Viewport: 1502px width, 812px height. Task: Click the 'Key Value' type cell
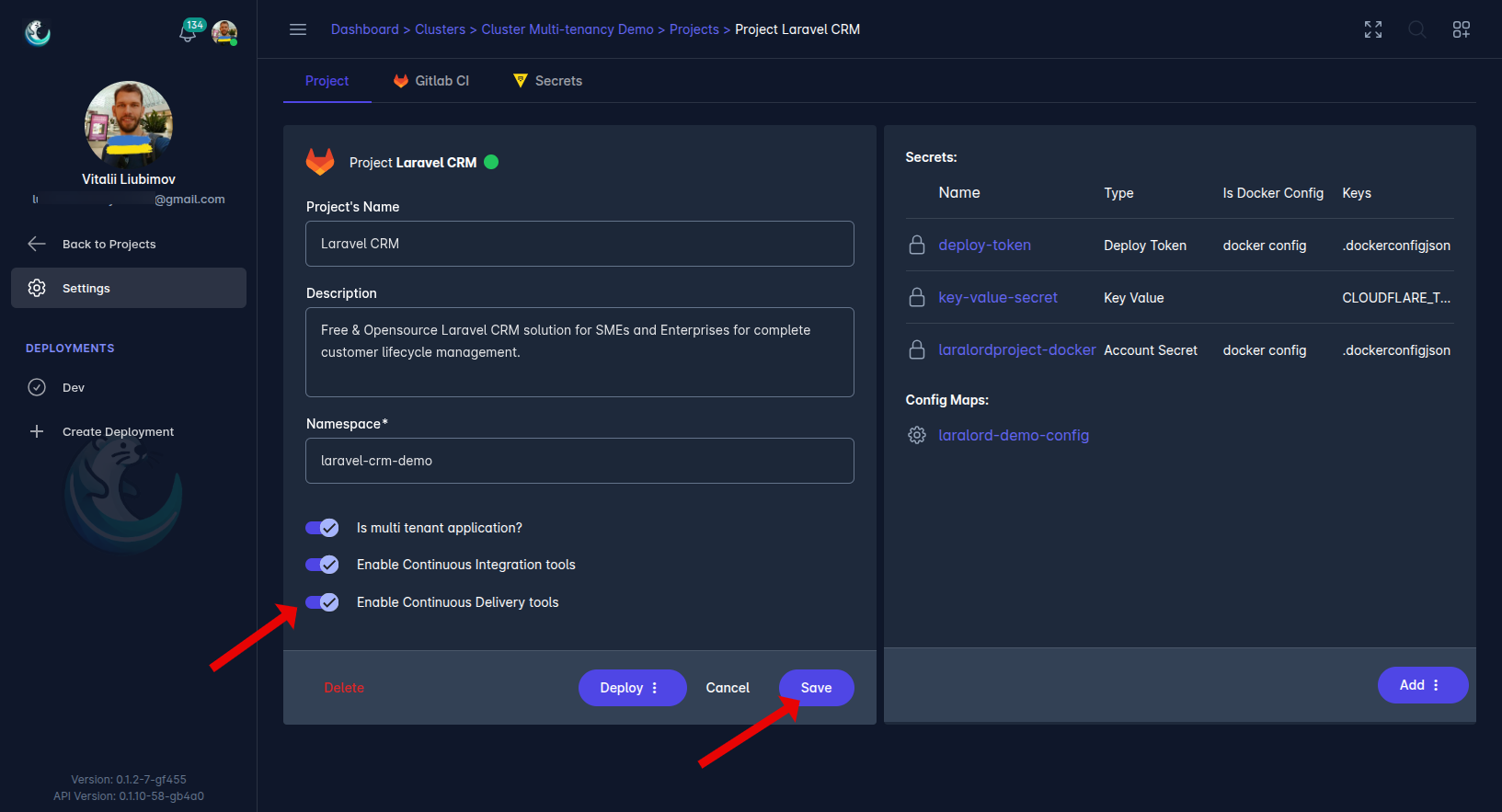(x=1134, y=298)
